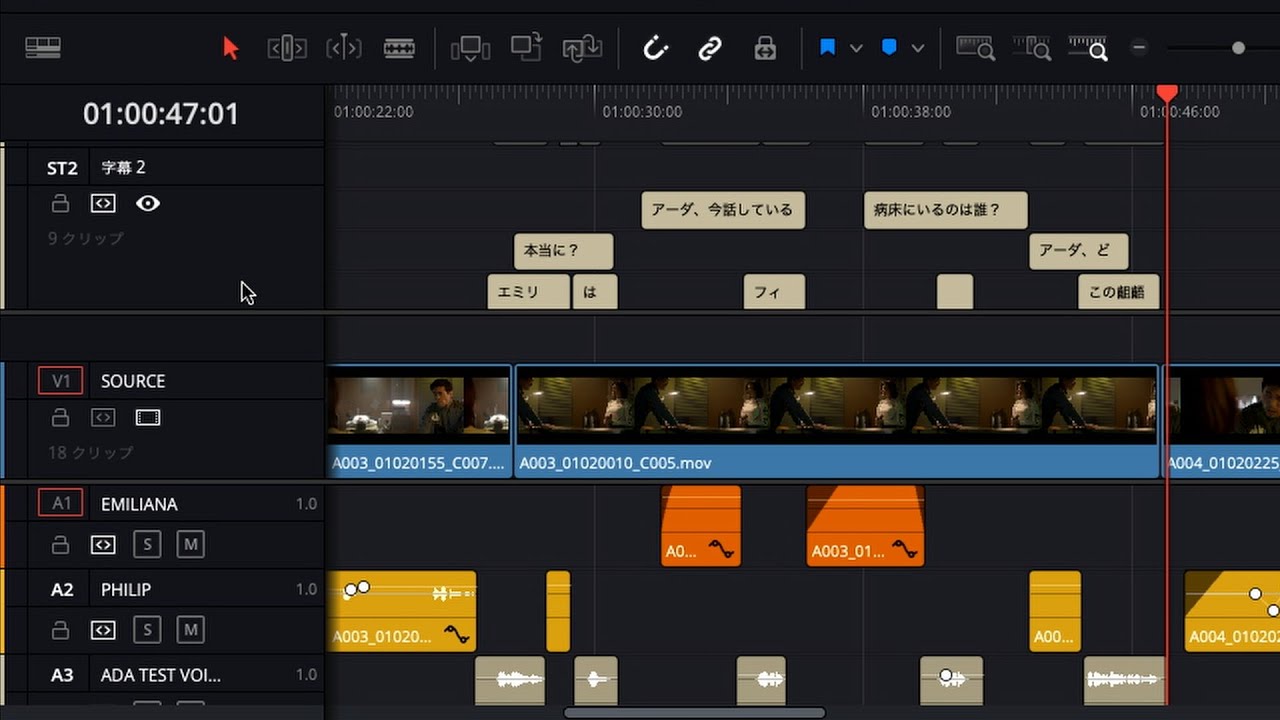Disable the V1 SOURCE video track filmstrip icon
Viewport: 1280px width, 720px height.
pyautogui.click(x=148, y=418)
